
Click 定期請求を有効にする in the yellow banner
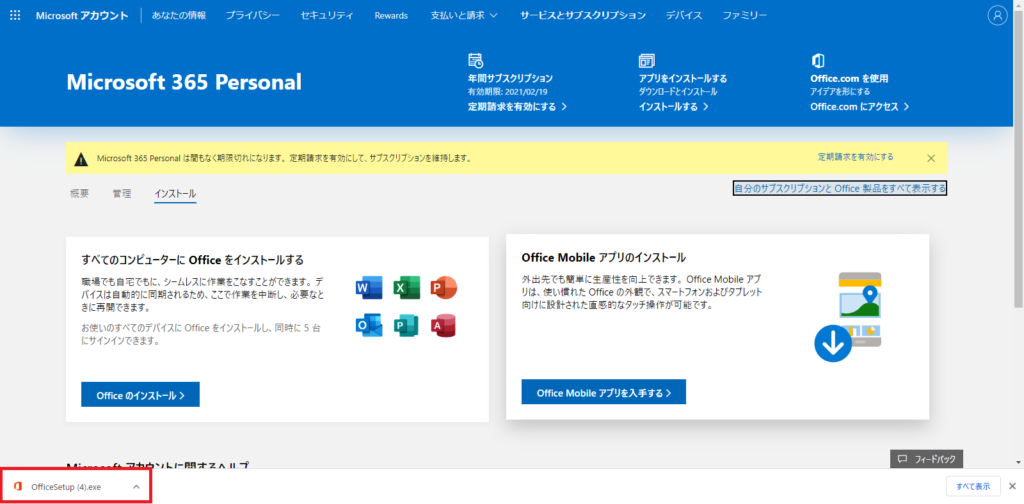click(856, 157)
